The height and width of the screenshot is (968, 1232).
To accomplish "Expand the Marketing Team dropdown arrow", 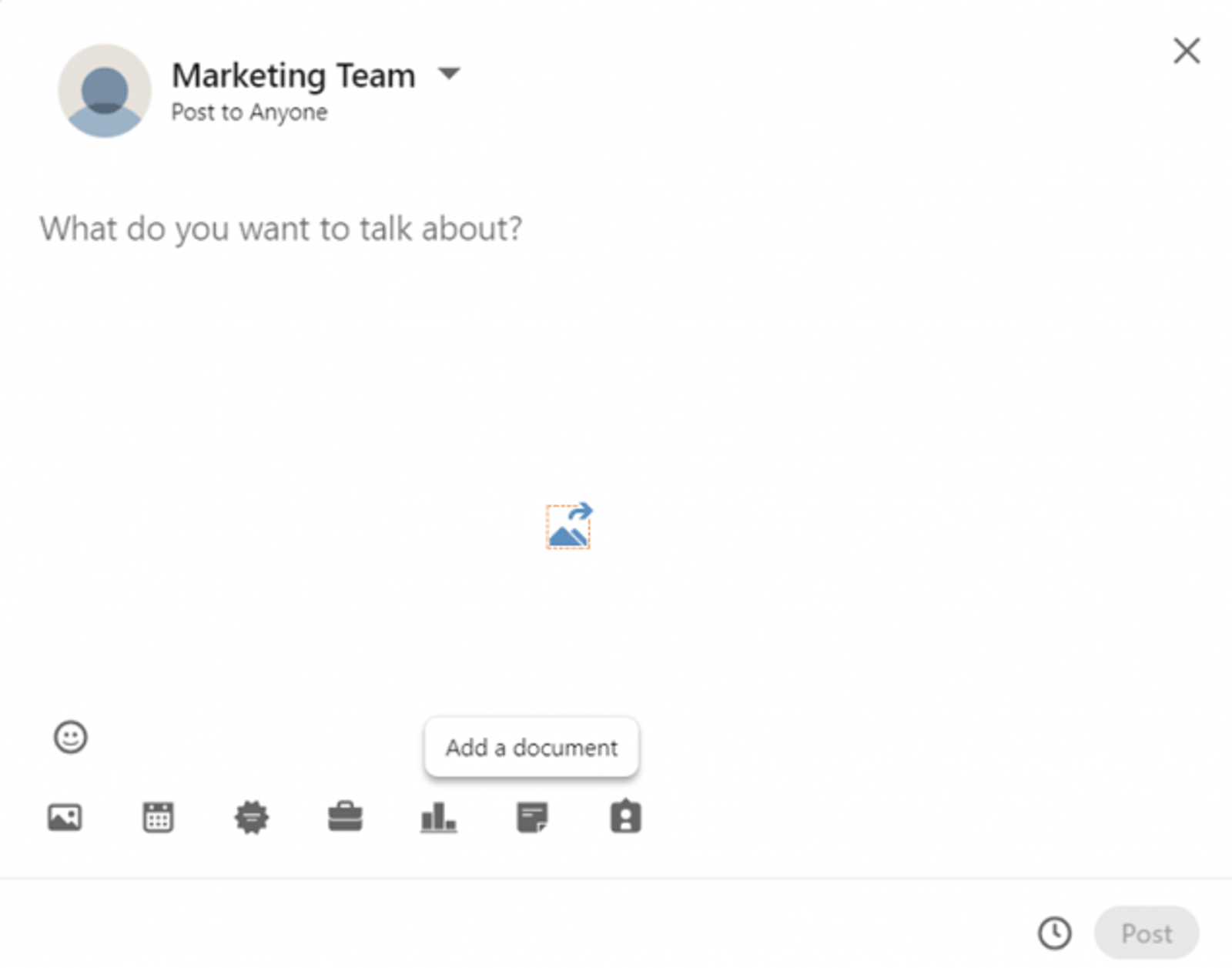I will tap(449, 74).
